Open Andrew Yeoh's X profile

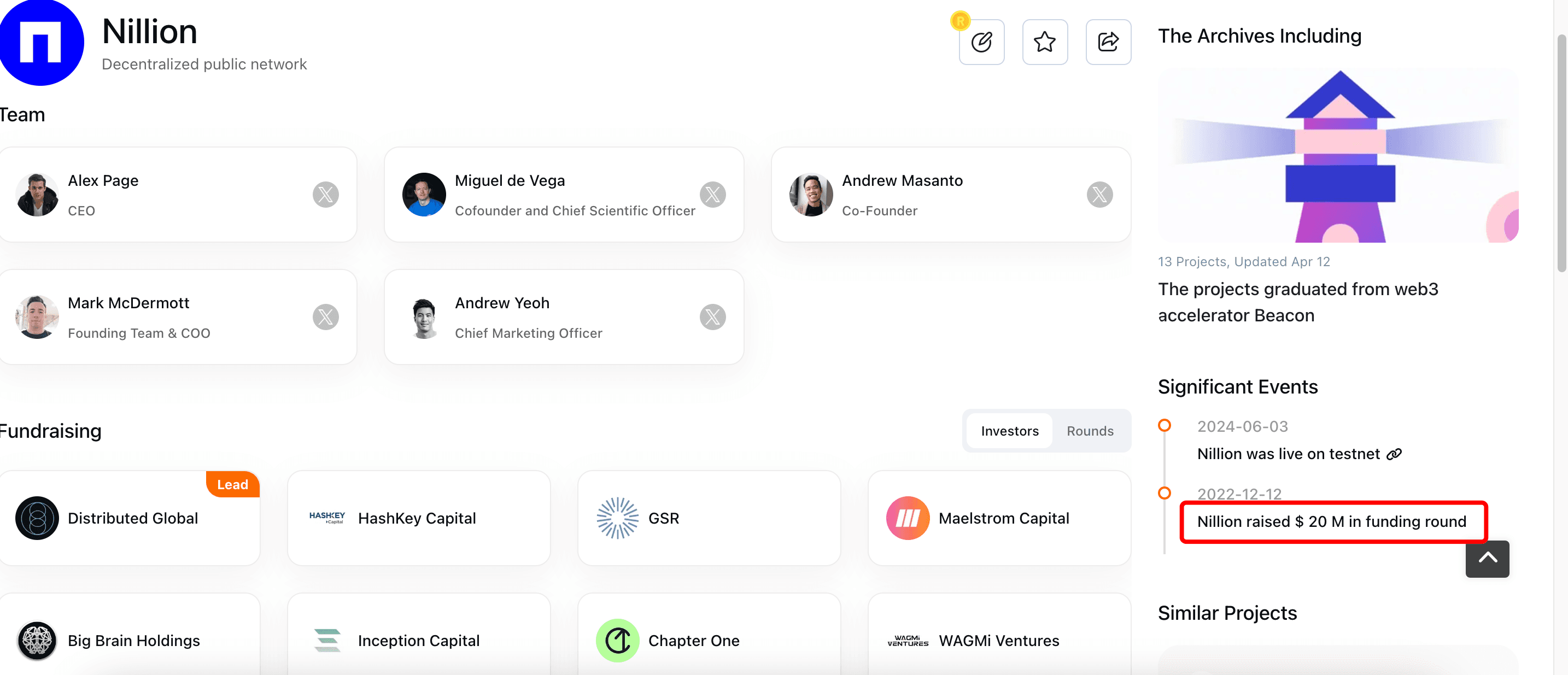712,317
